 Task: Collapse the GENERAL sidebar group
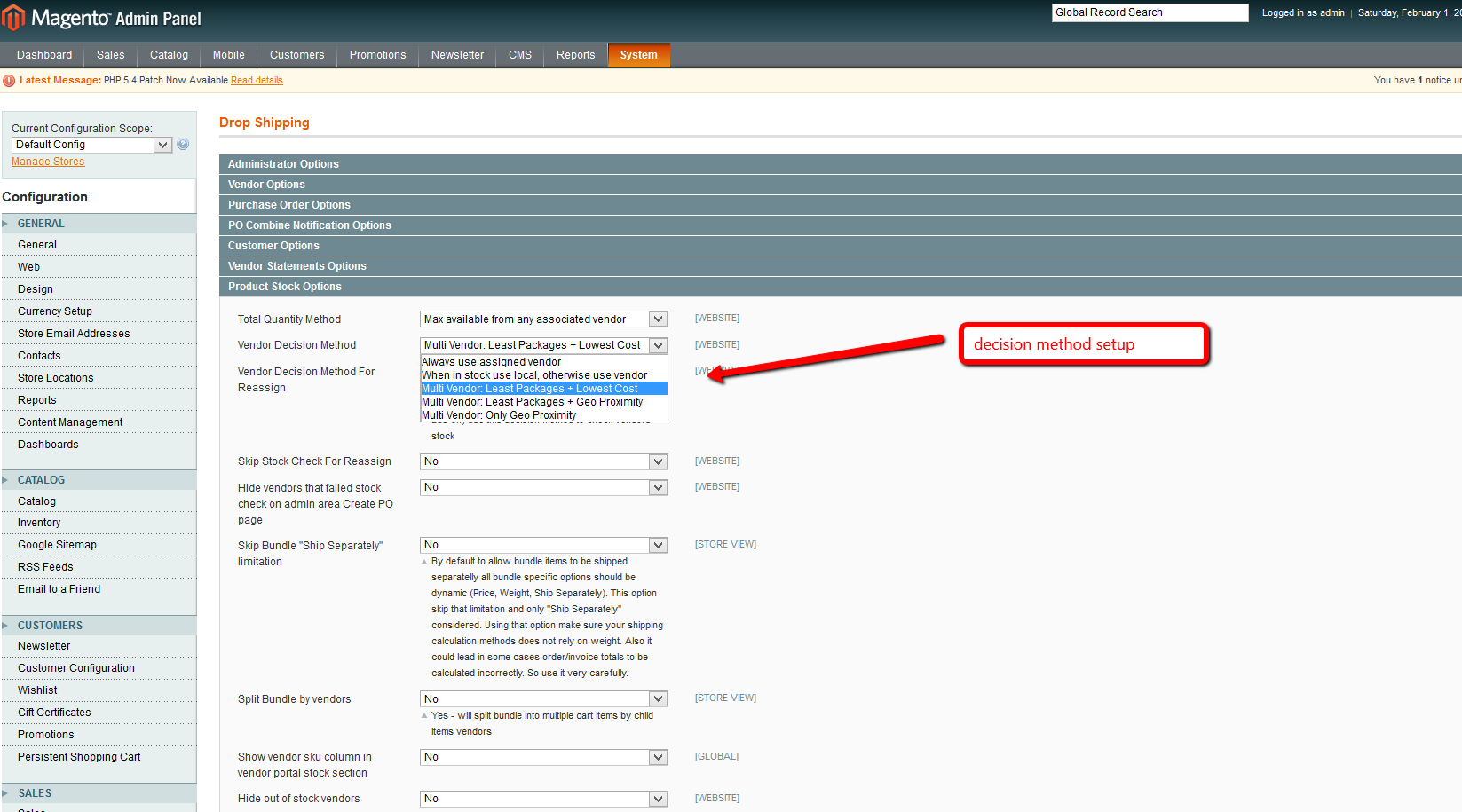point(99,224)
